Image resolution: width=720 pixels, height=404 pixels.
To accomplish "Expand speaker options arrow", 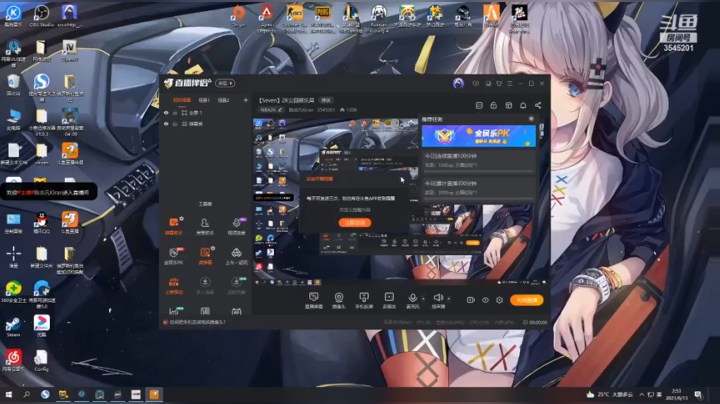I will pos(449,299).
